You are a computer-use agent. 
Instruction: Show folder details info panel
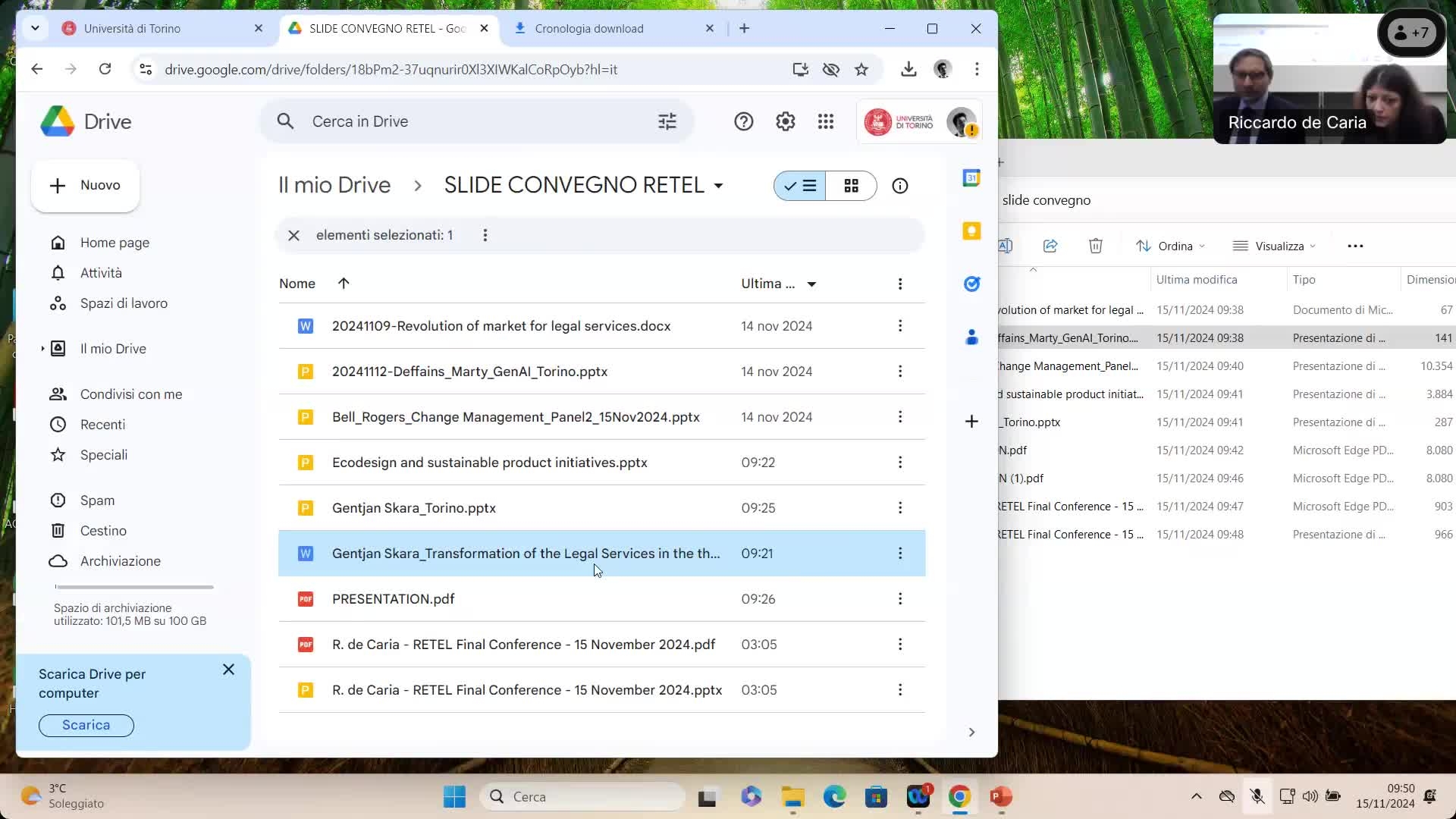(900, 186)
